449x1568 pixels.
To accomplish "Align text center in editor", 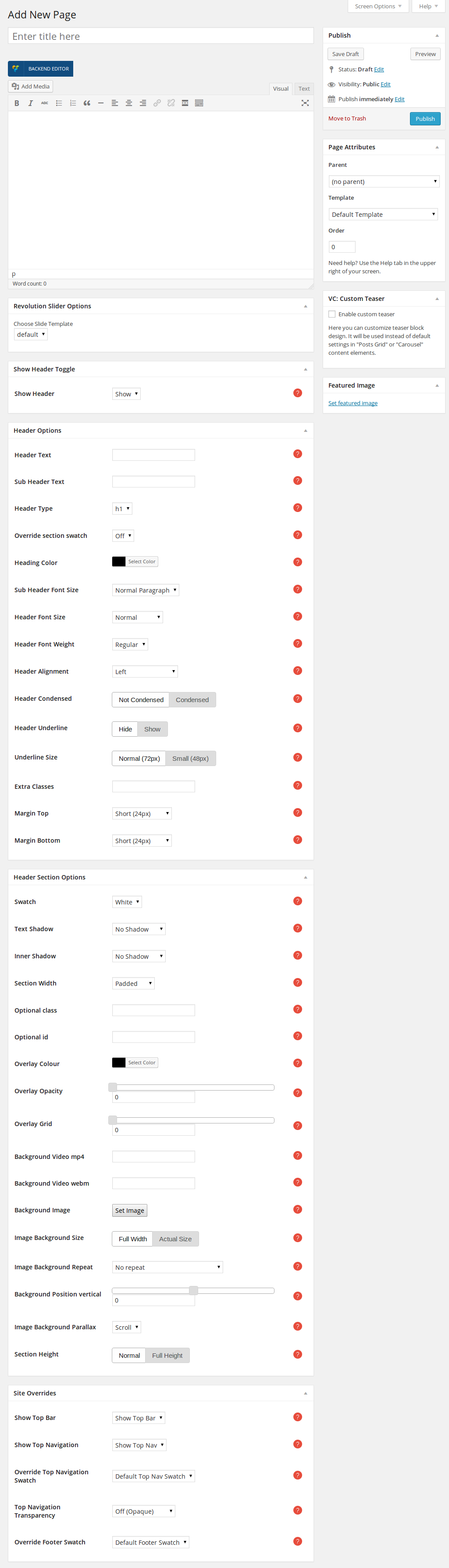I will click(128, 103).
